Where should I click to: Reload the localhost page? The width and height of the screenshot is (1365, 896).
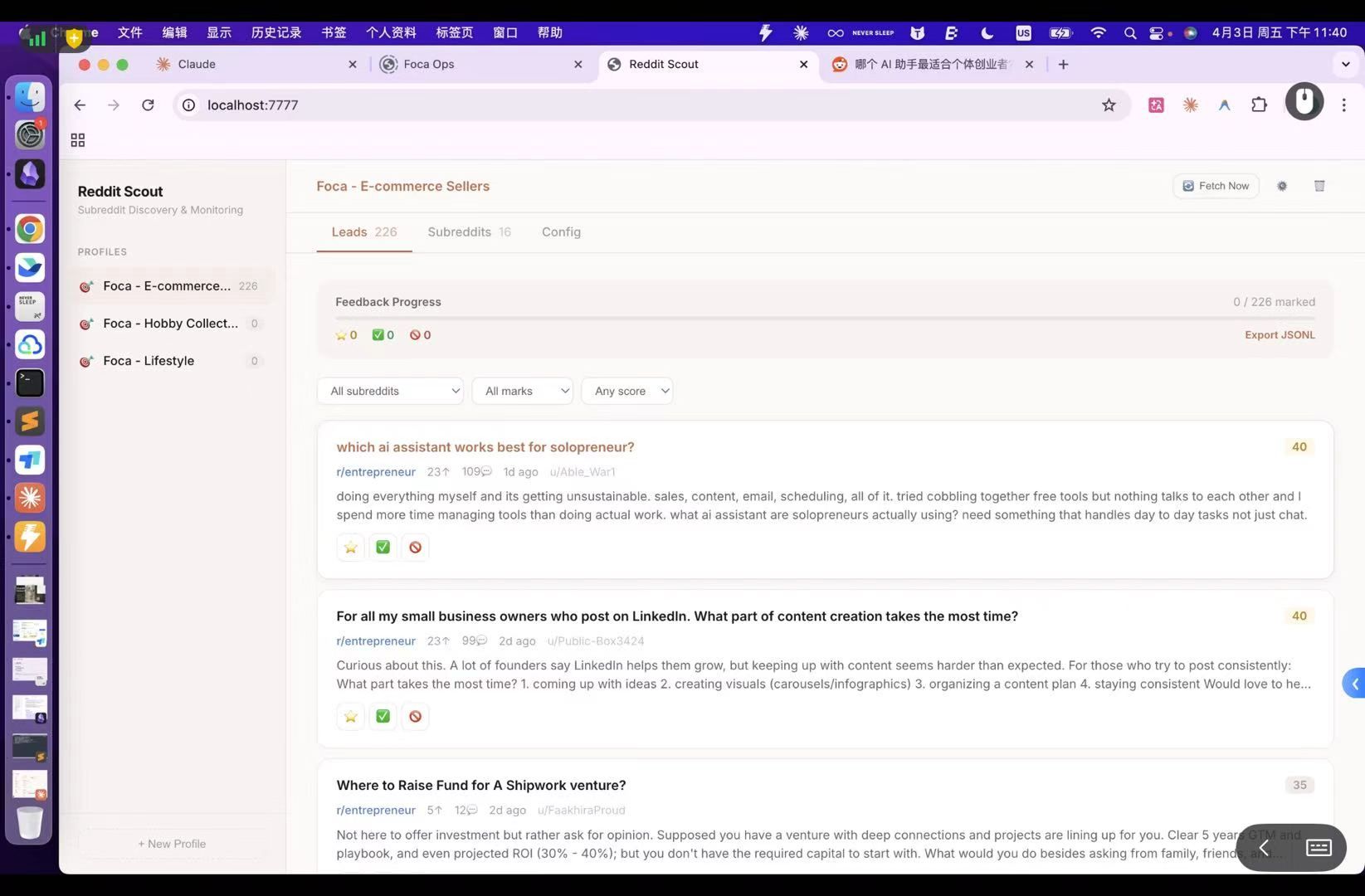click(148, 105)
